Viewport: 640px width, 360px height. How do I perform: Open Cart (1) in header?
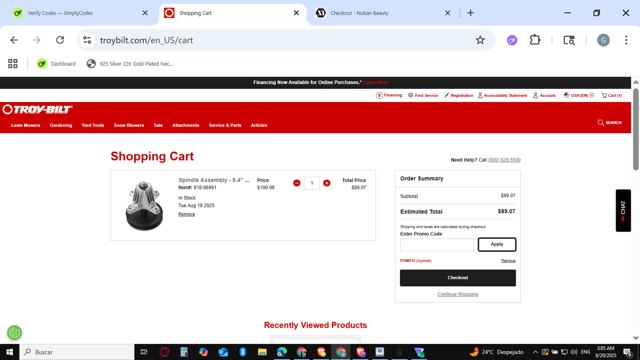(611, 95)
